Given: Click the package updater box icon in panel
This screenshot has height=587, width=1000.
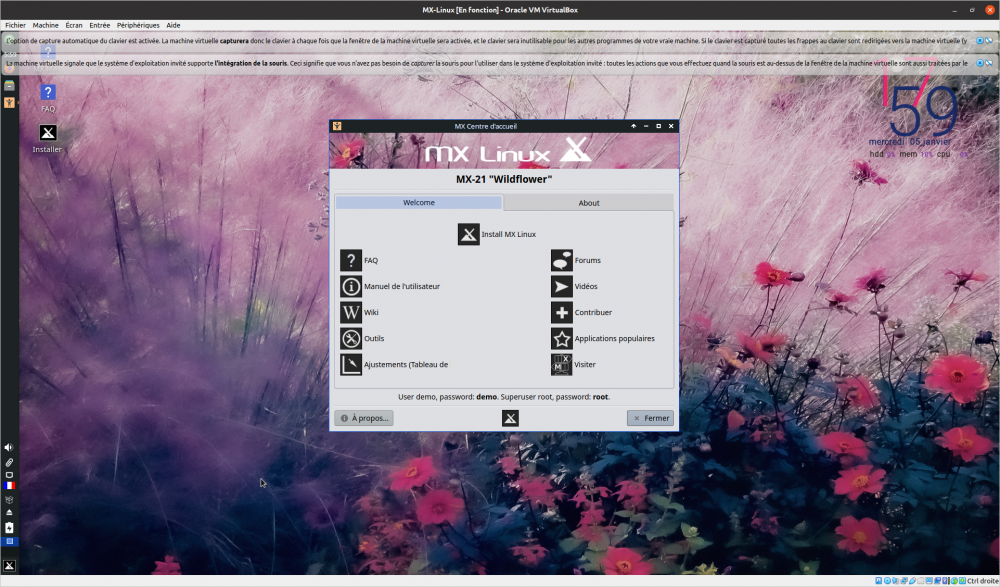Looking at the screenshot, I should point(9,500).
